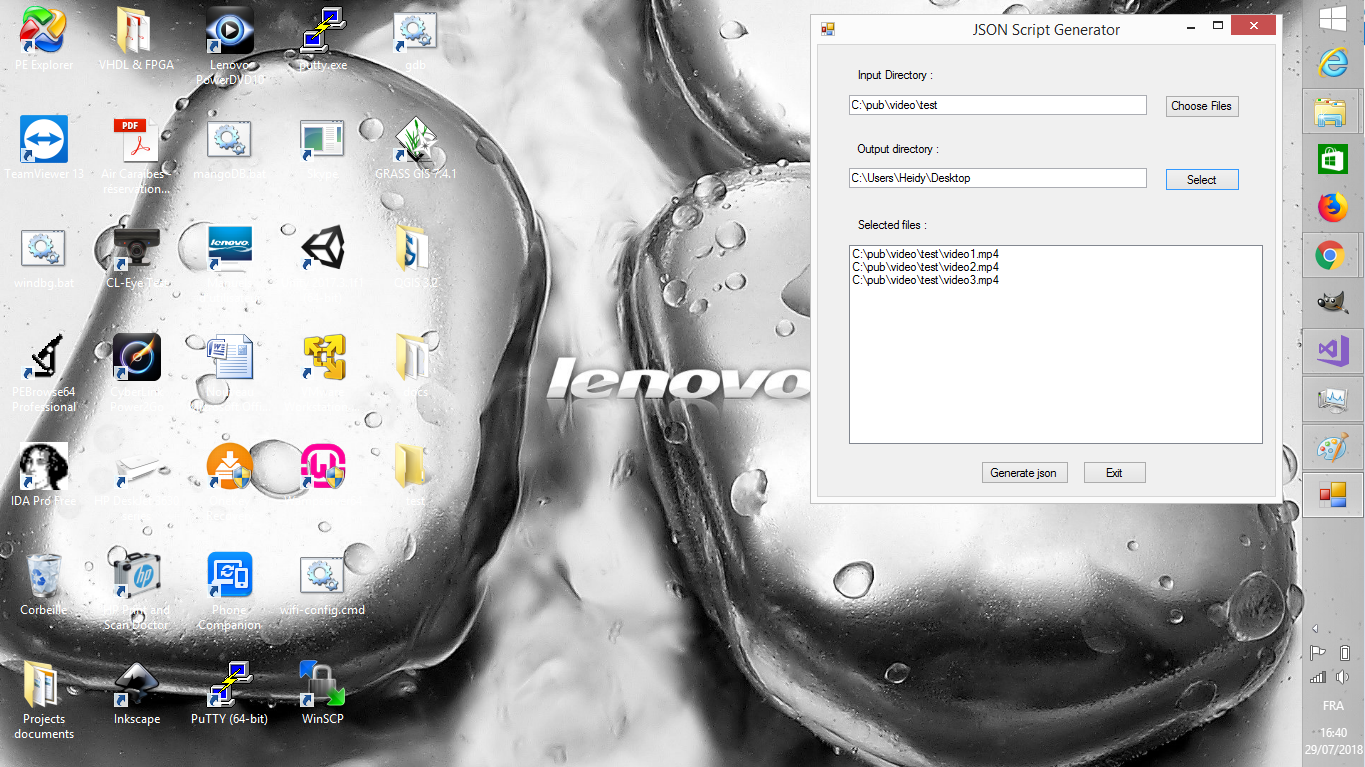Click the Select output directory button

(1202, 180)
